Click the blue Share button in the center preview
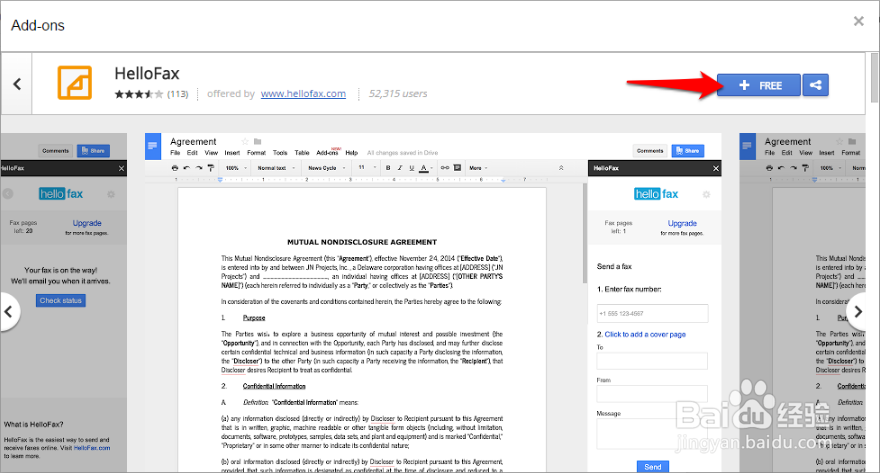This screenshot has width=881, height=473. pyautogui.click(x=688, y=151)
